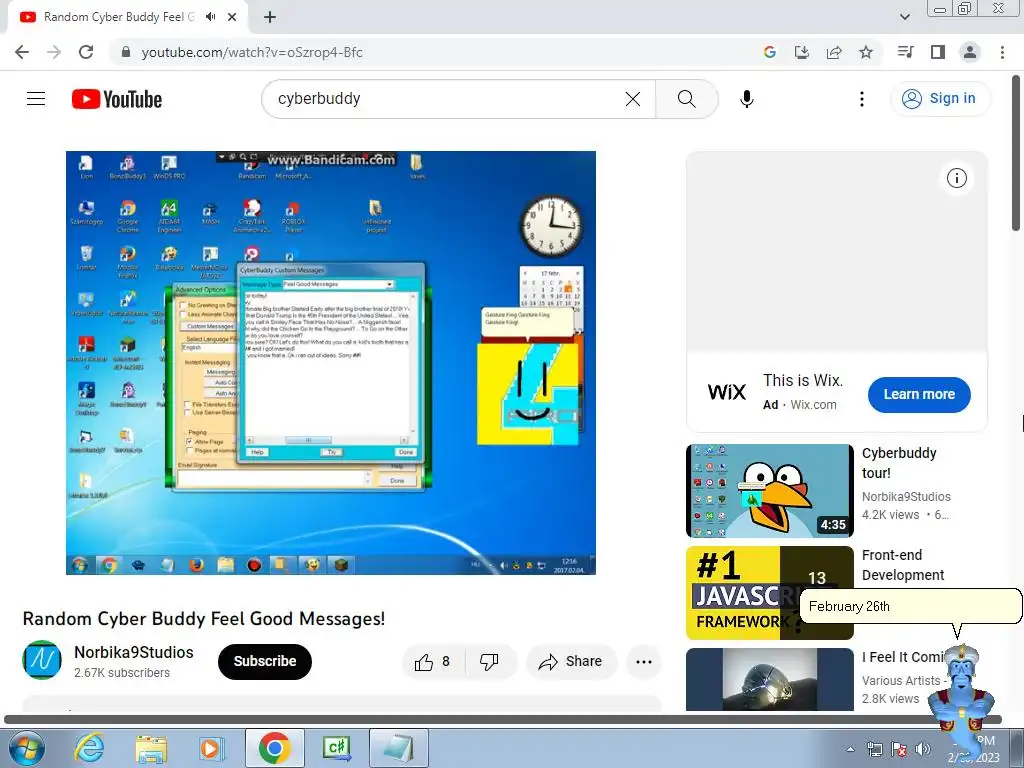Like the video with thumbs up
The width and height of the screenshot is (1024, 768).
(433, 662)
